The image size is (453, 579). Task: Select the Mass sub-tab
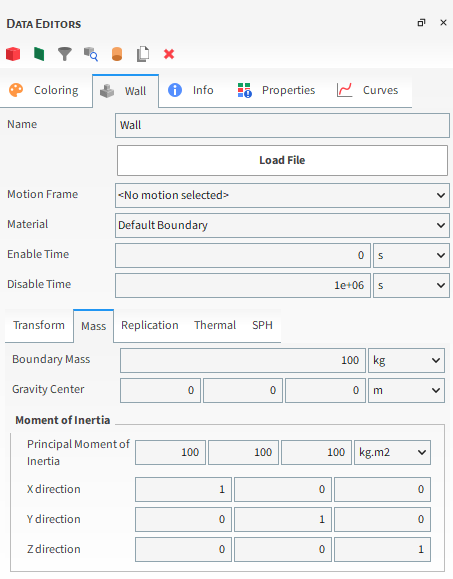93,326
